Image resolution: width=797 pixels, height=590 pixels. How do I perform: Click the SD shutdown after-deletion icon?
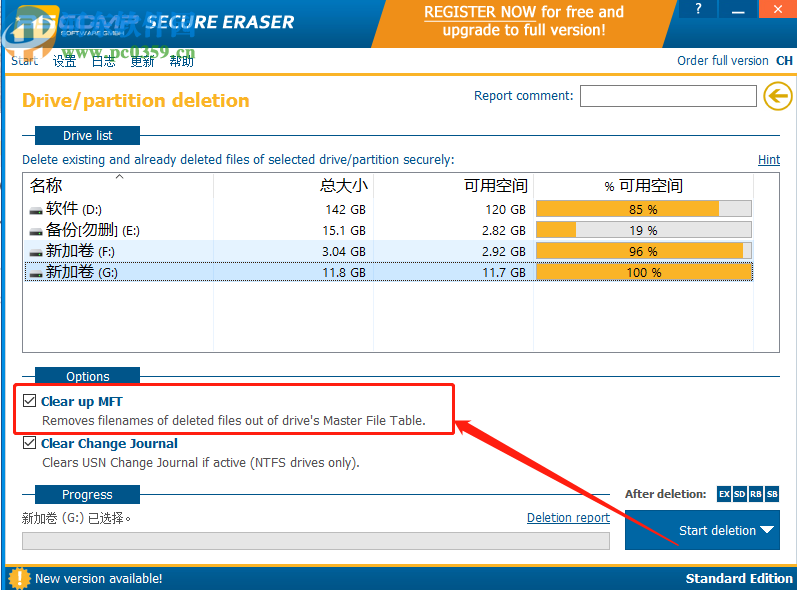click(x=740, y=494)
